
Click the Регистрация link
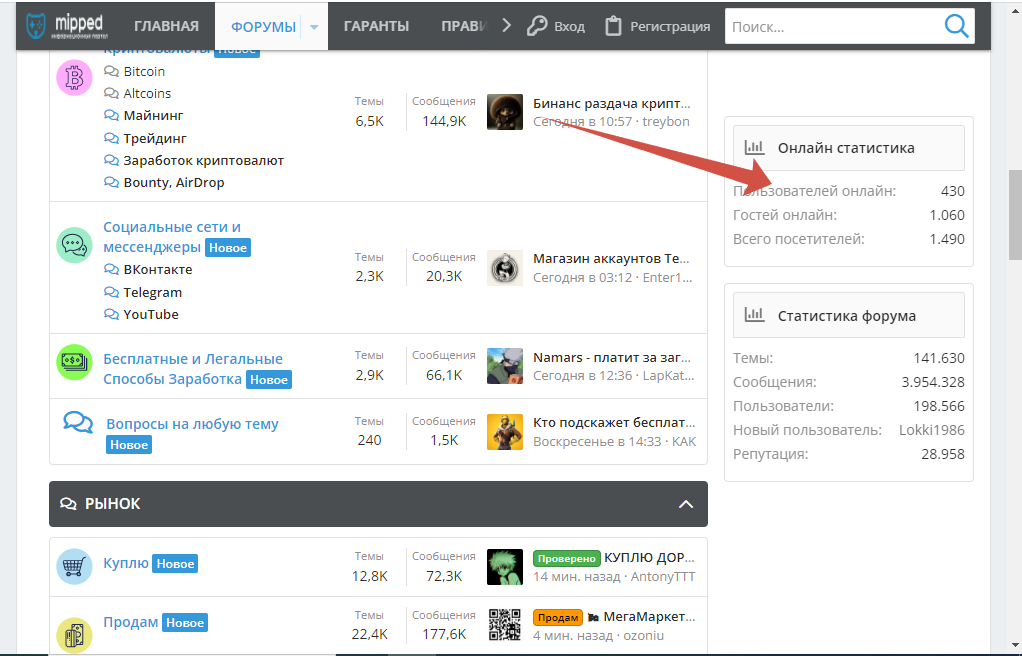click(658, 27)
